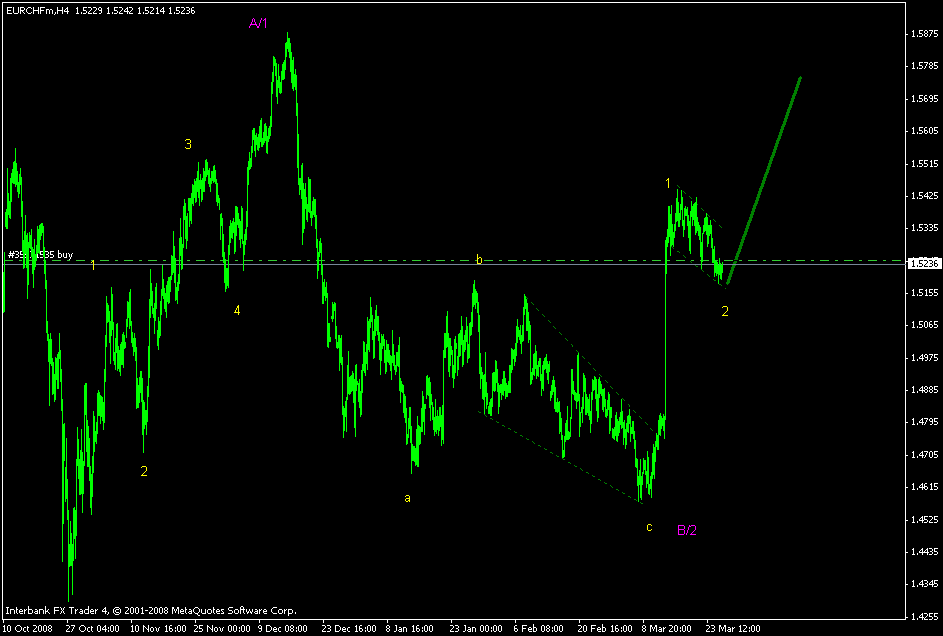This screenshot has height=636, width=943.
Task: Select the magenta A/1 wave label
Action: click(257, 22)
